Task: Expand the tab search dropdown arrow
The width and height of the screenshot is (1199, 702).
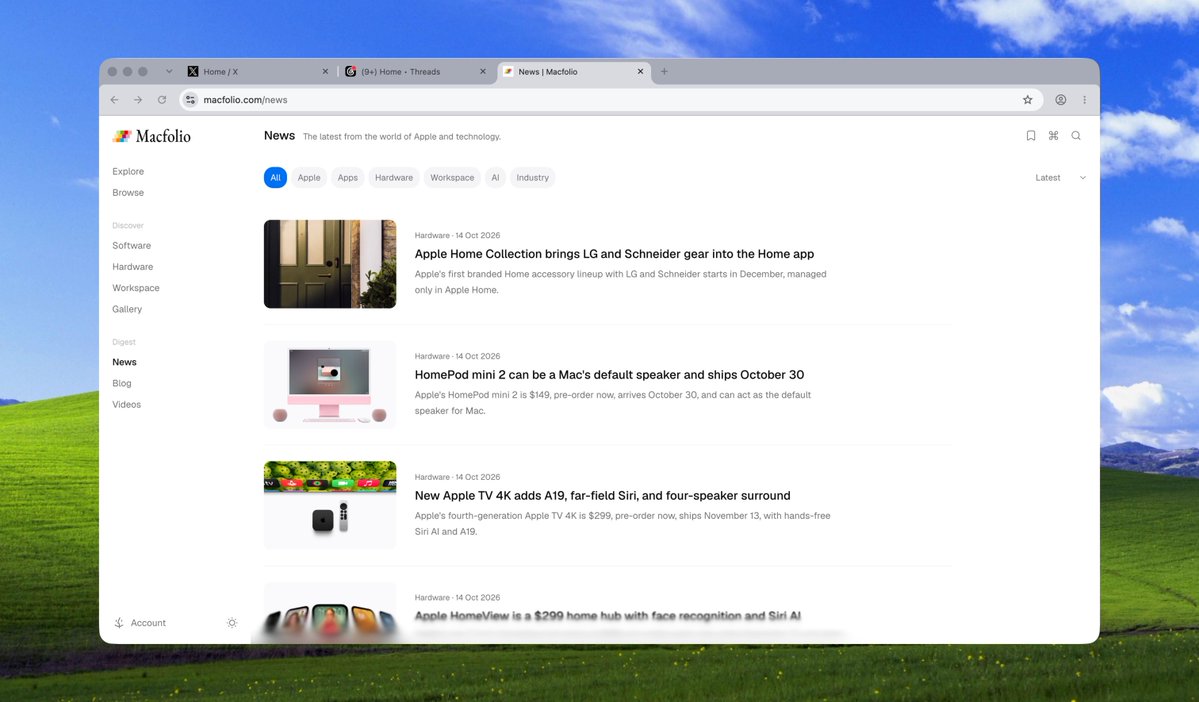Action: click(x=169, y=72)
